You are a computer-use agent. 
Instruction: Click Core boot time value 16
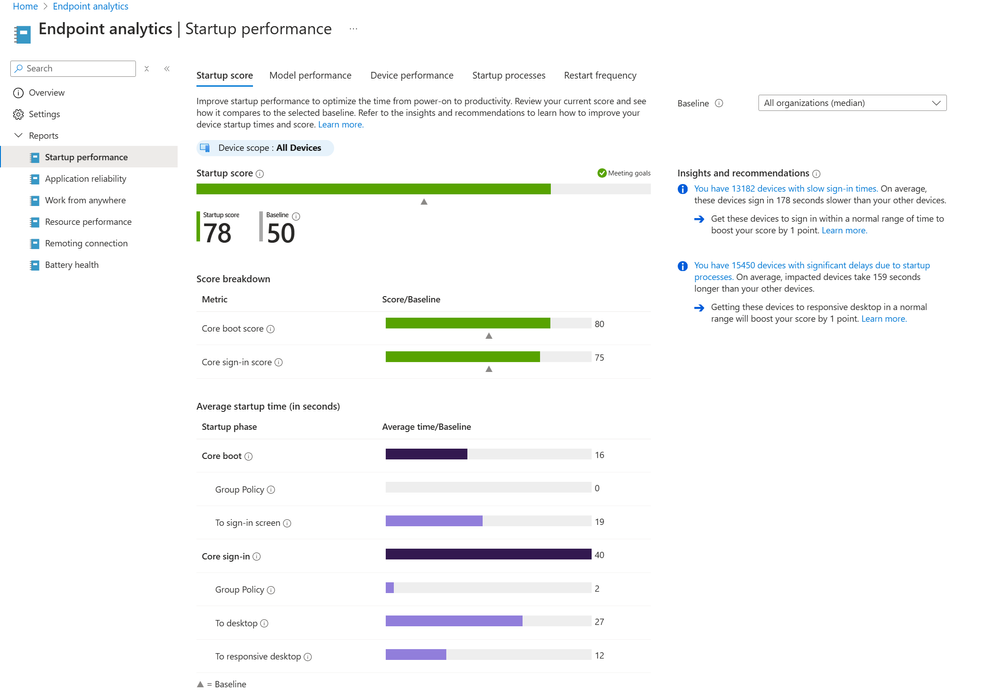pos(599,455)
